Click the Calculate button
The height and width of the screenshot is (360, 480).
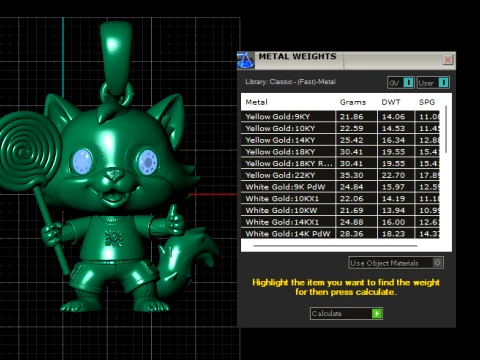click(x=346, y=313)
